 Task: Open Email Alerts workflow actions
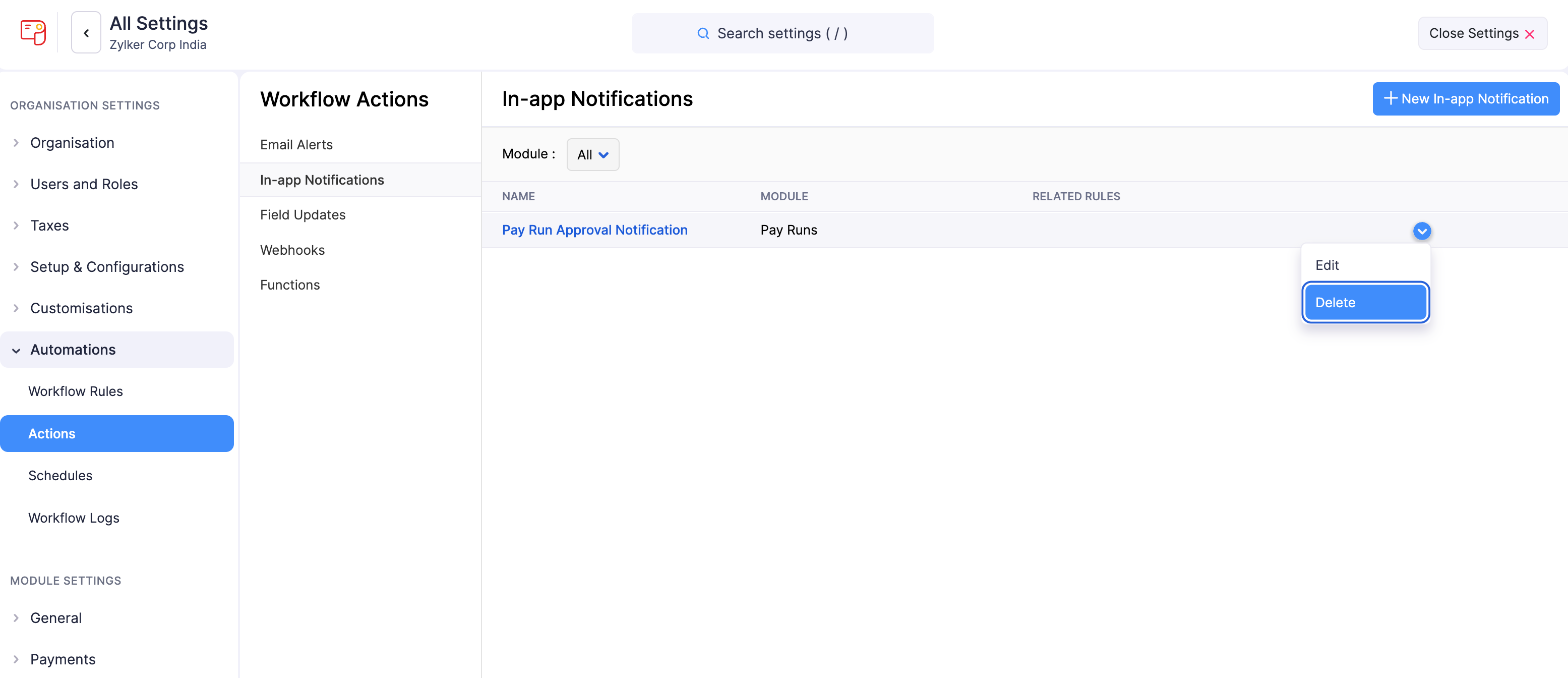click(x=360, y=145)
